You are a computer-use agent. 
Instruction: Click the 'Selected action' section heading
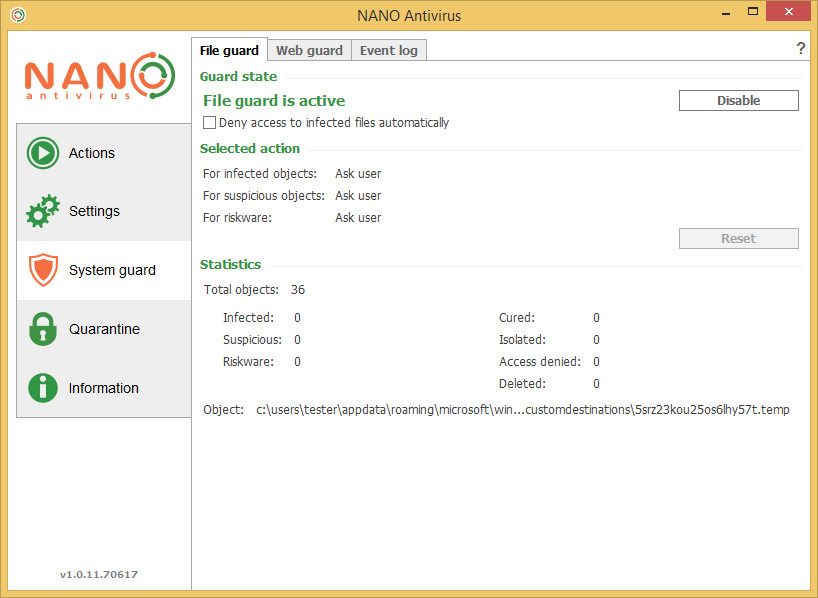250,149
